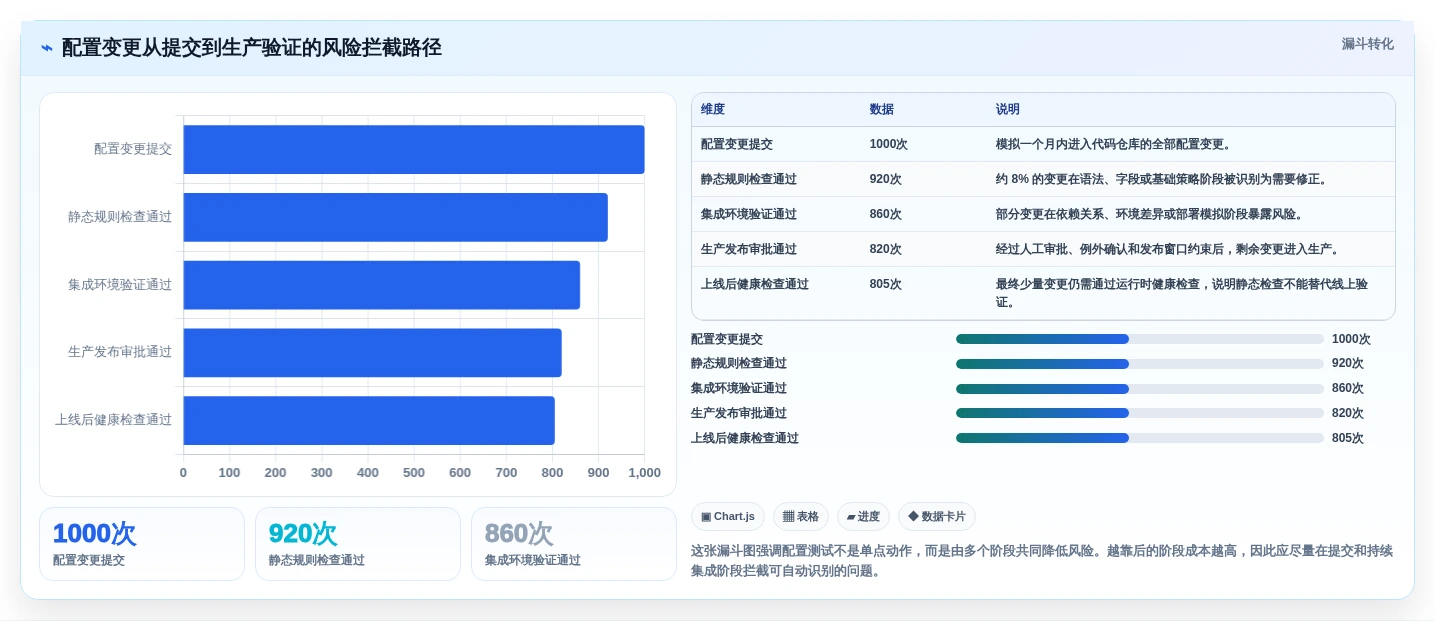Click table cell 生产发布审批通过
This screenshot has height=621, width=1435.
click(x=749, y=249)
